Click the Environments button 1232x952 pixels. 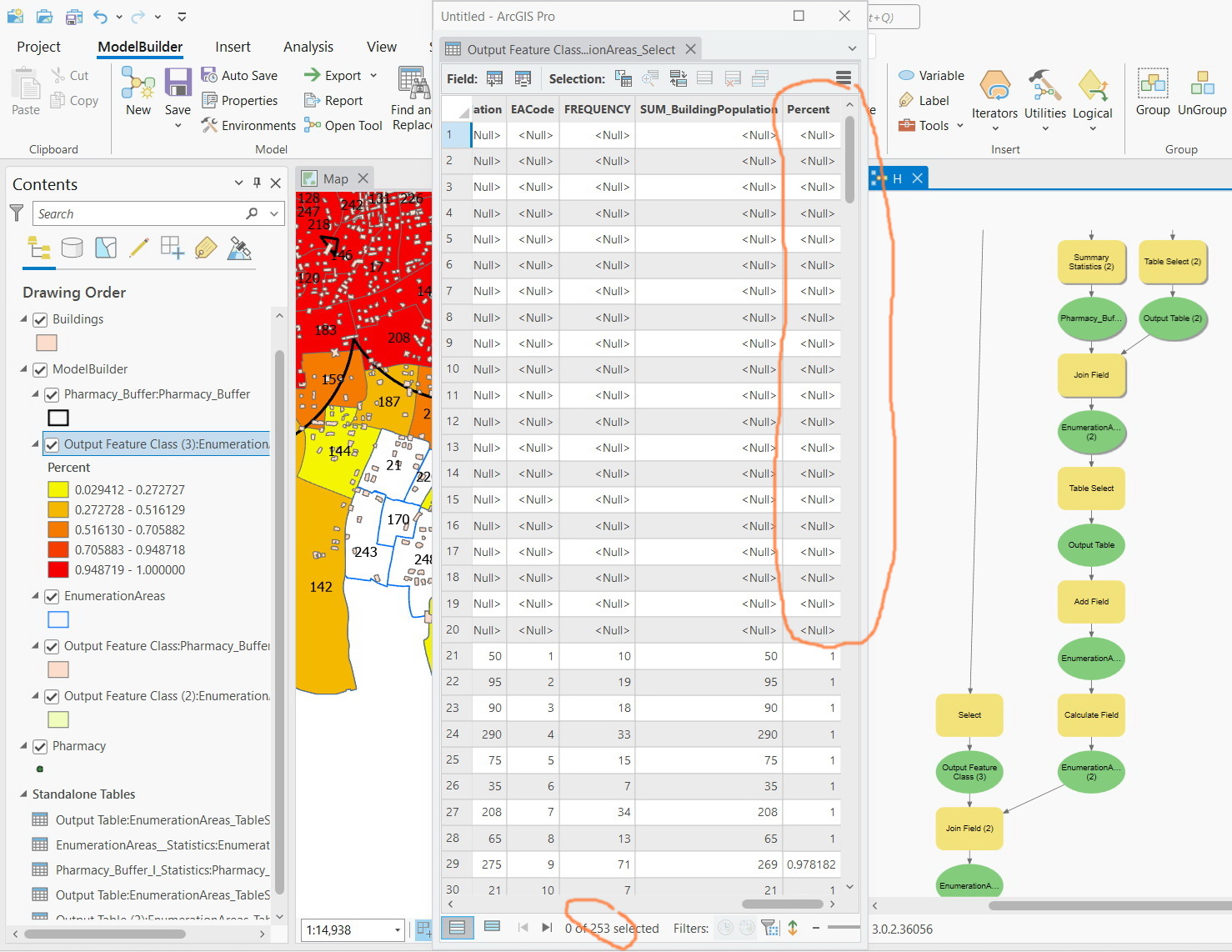(248, 125)
